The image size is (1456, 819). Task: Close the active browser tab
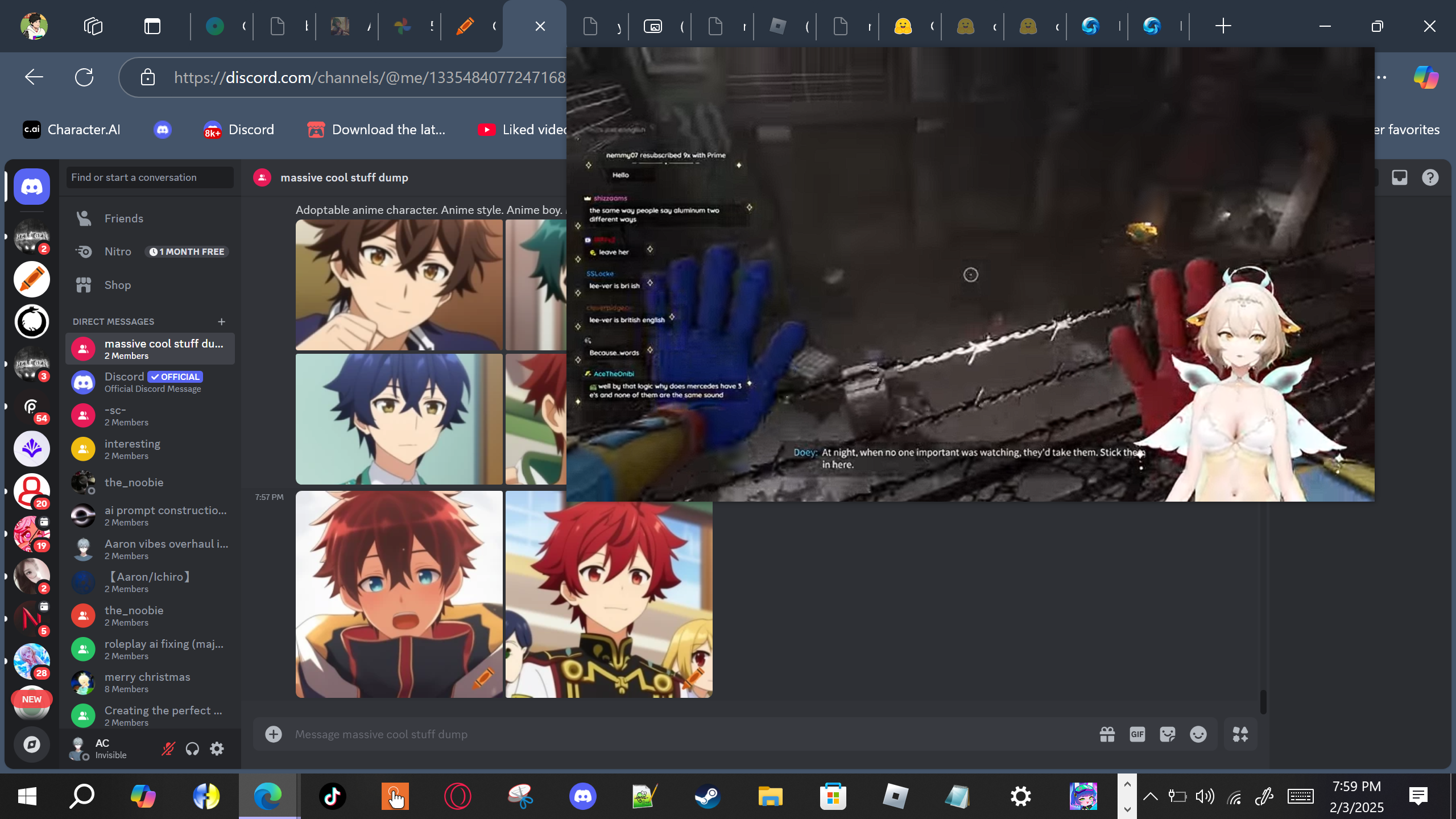pyautogui.click(x=540, y=26)
